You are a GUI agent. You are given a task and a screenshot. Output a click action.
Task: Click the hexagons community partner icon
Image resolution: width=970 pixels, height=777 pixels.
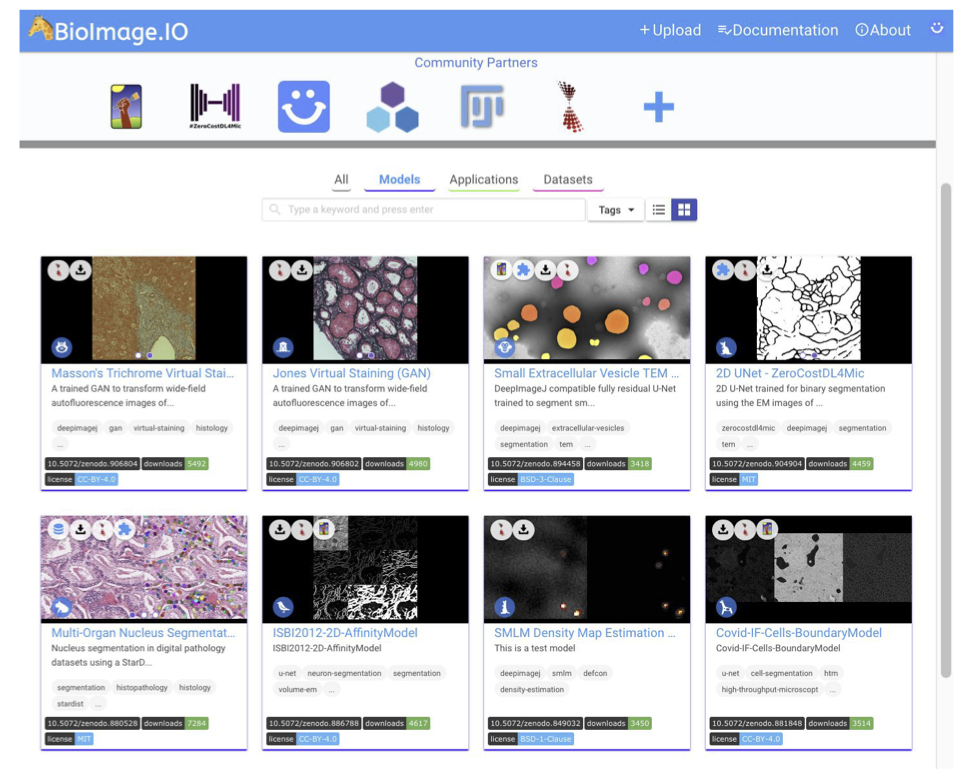click(392, 107)
